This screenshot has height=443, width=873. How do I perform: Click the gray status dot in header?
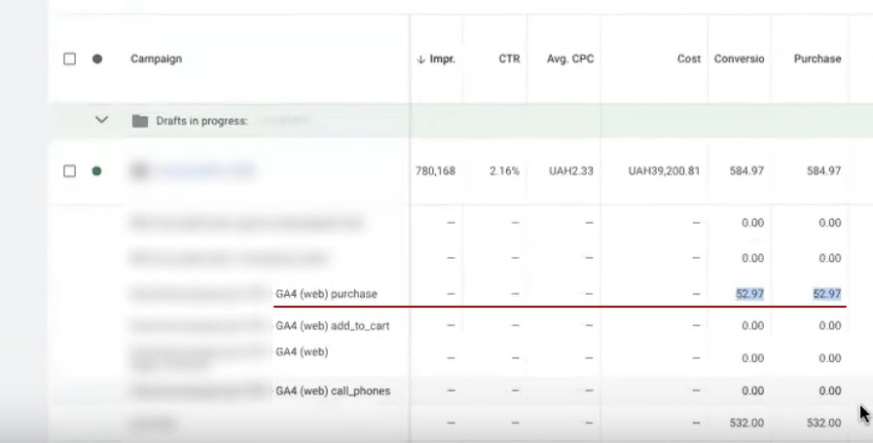(x=97, y=59)
